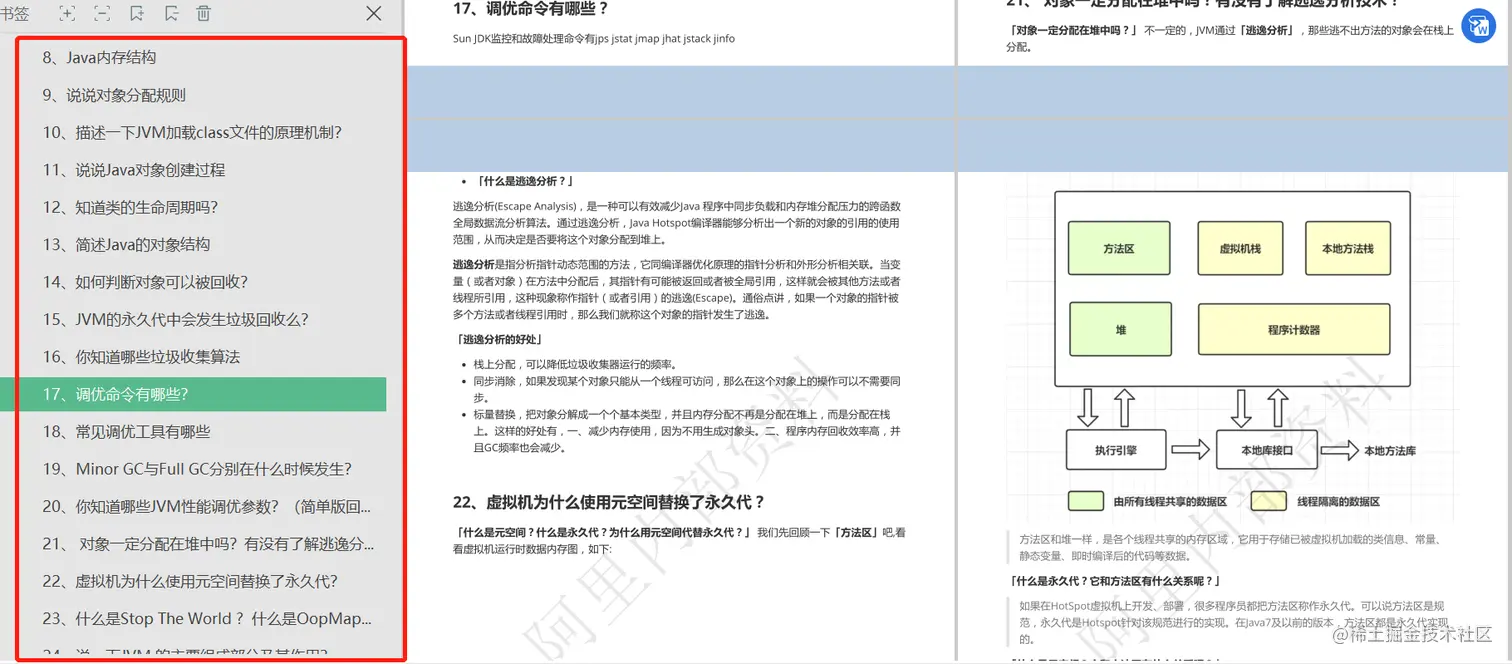Click the collapse all bookmarks icon

[x=102, y=13]
